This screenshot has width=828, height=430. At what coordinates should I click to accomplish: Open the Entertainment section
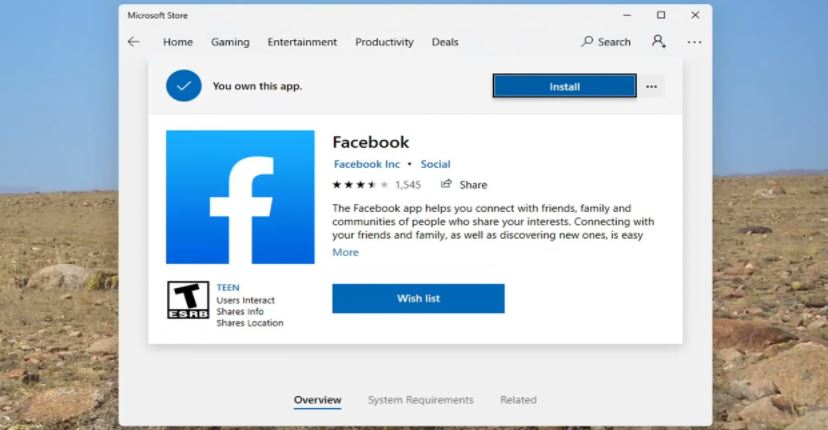click(302, 42)
